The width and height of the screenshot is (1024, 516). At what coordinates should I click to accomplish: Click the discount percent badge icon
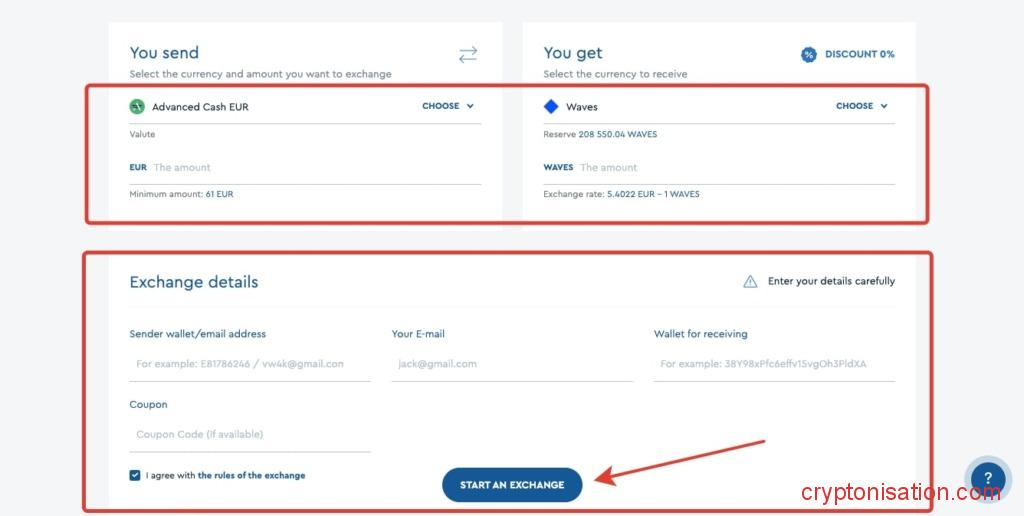coord(808,54)
